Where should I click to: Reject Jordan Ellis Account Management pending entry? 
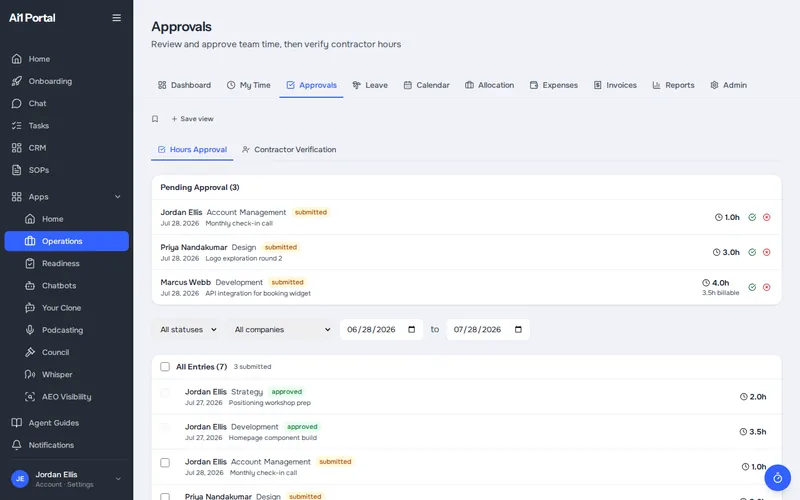click(x=766, y=217)
